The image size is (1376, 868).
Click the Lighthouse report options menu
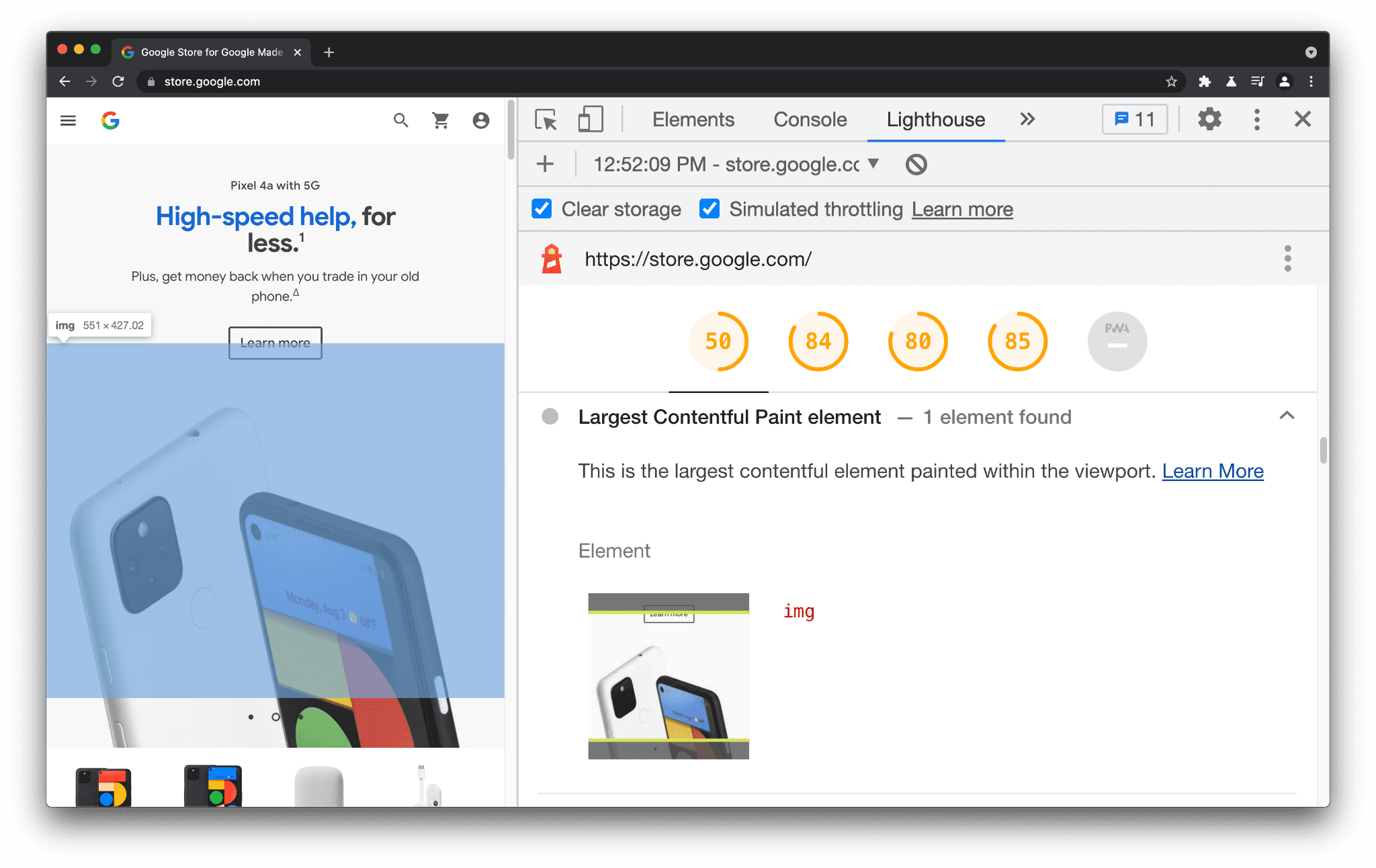tap(1288, 259)
